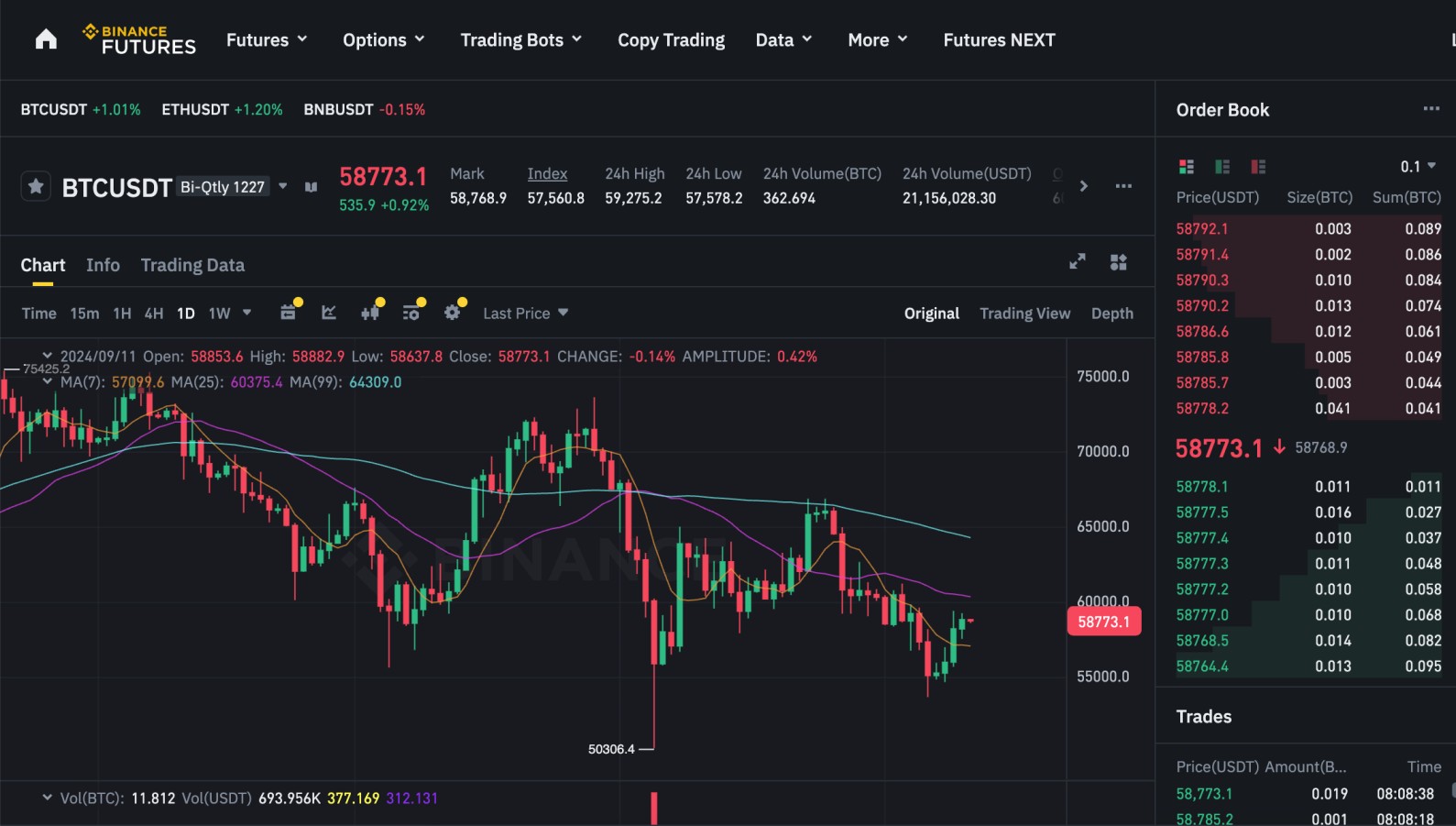Select the 1W interval
The image size is (1456, 826).
point(219,313)
